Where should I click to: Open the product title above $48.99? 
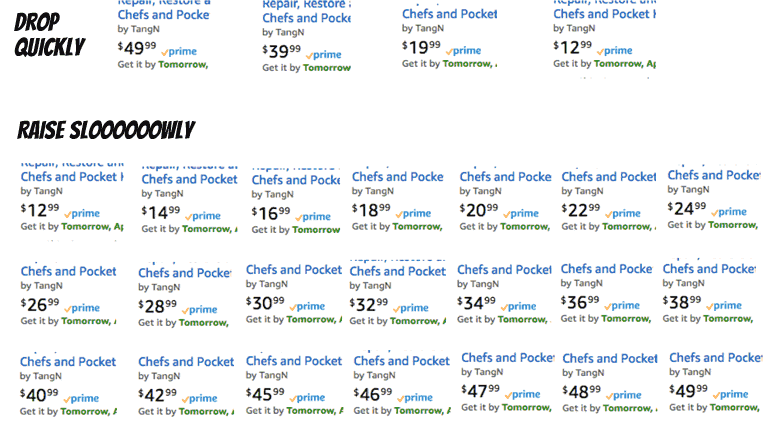coord(610,359)
